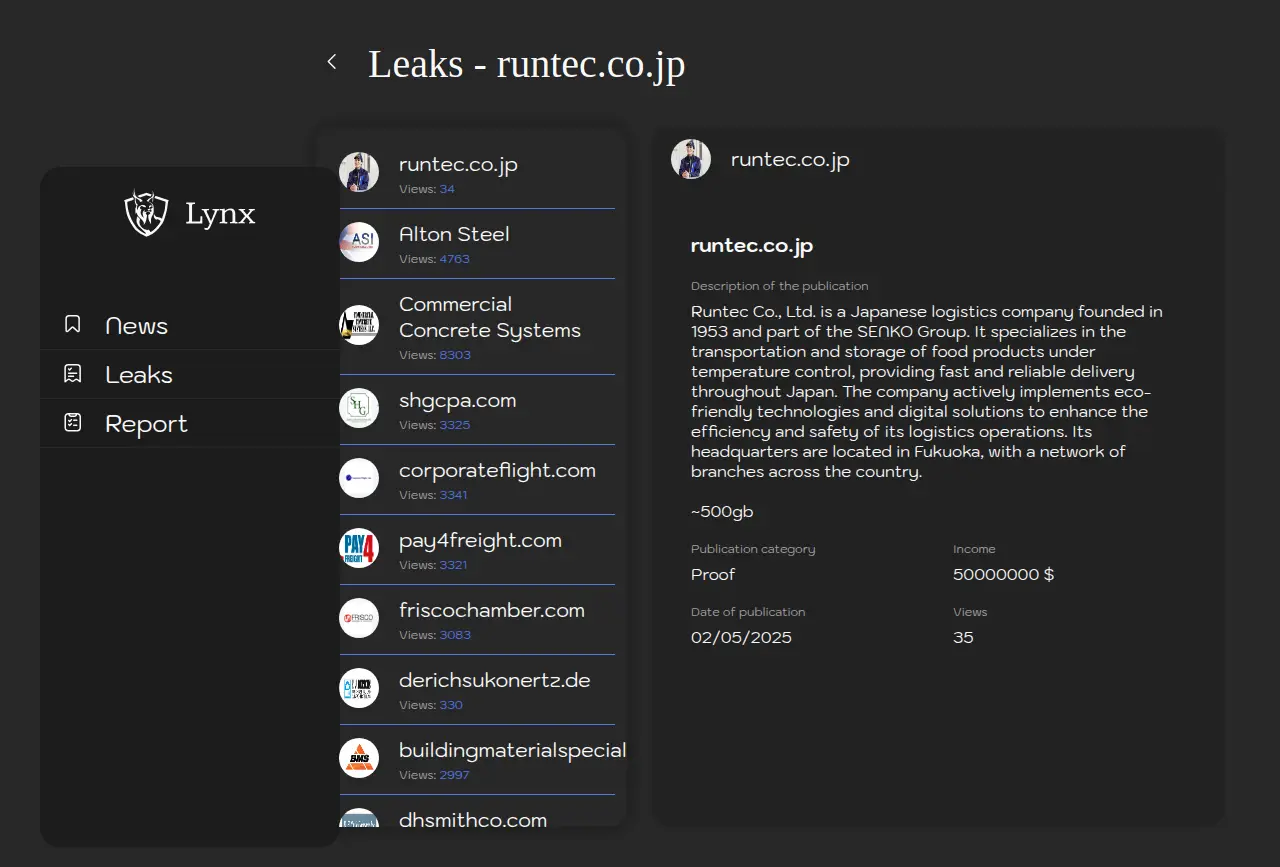This screenshot has height=867, width=1280.
Task: Open the News section in the sidebar
Action: 136,326
